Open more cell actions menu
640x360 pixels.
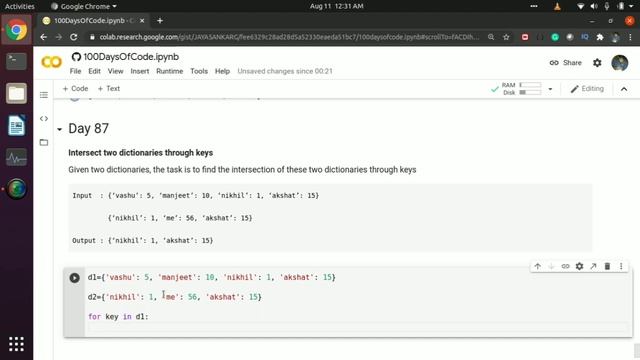pos(621,266)
